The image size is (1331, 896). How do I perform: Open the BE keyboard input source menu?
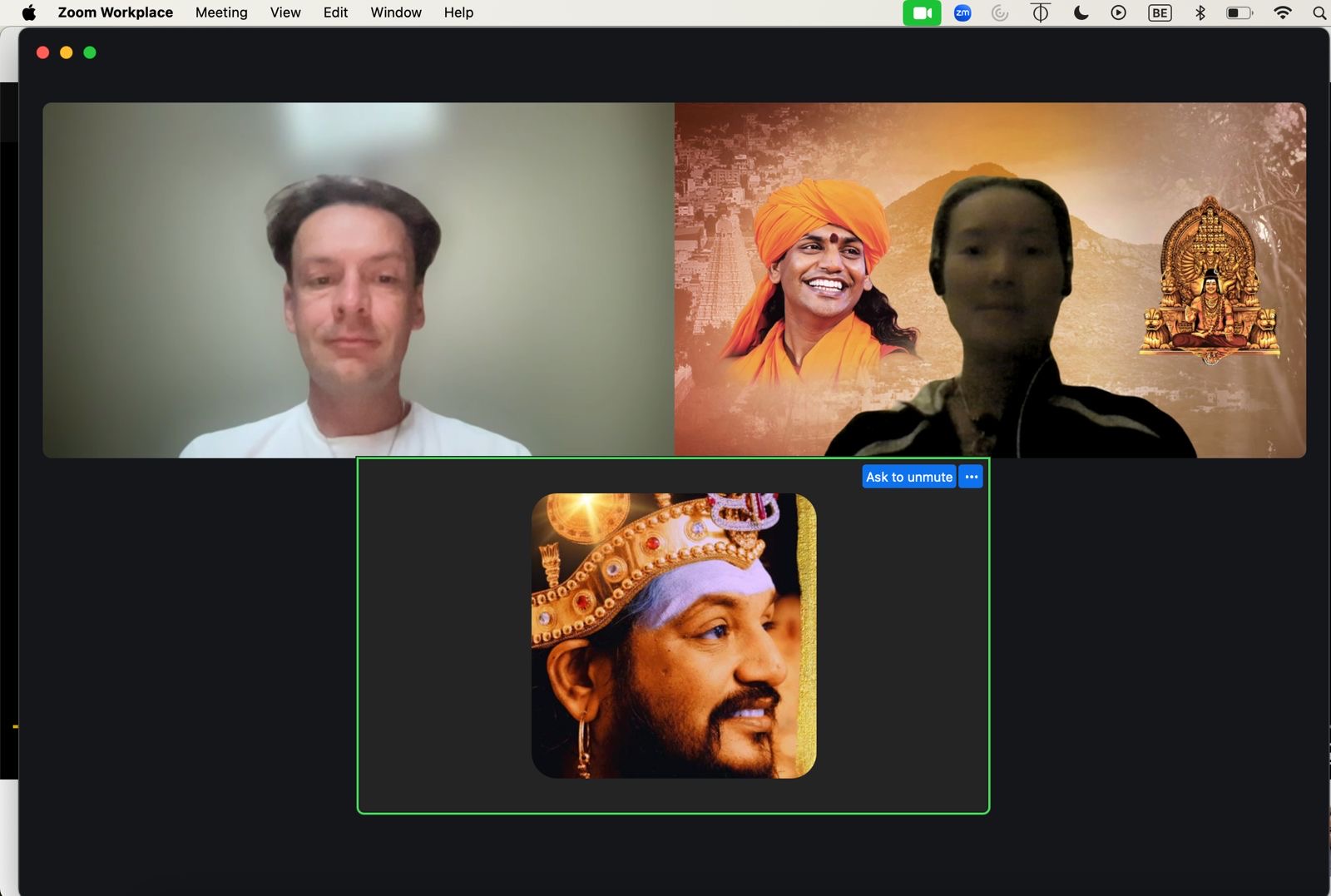click(1160, 12)
